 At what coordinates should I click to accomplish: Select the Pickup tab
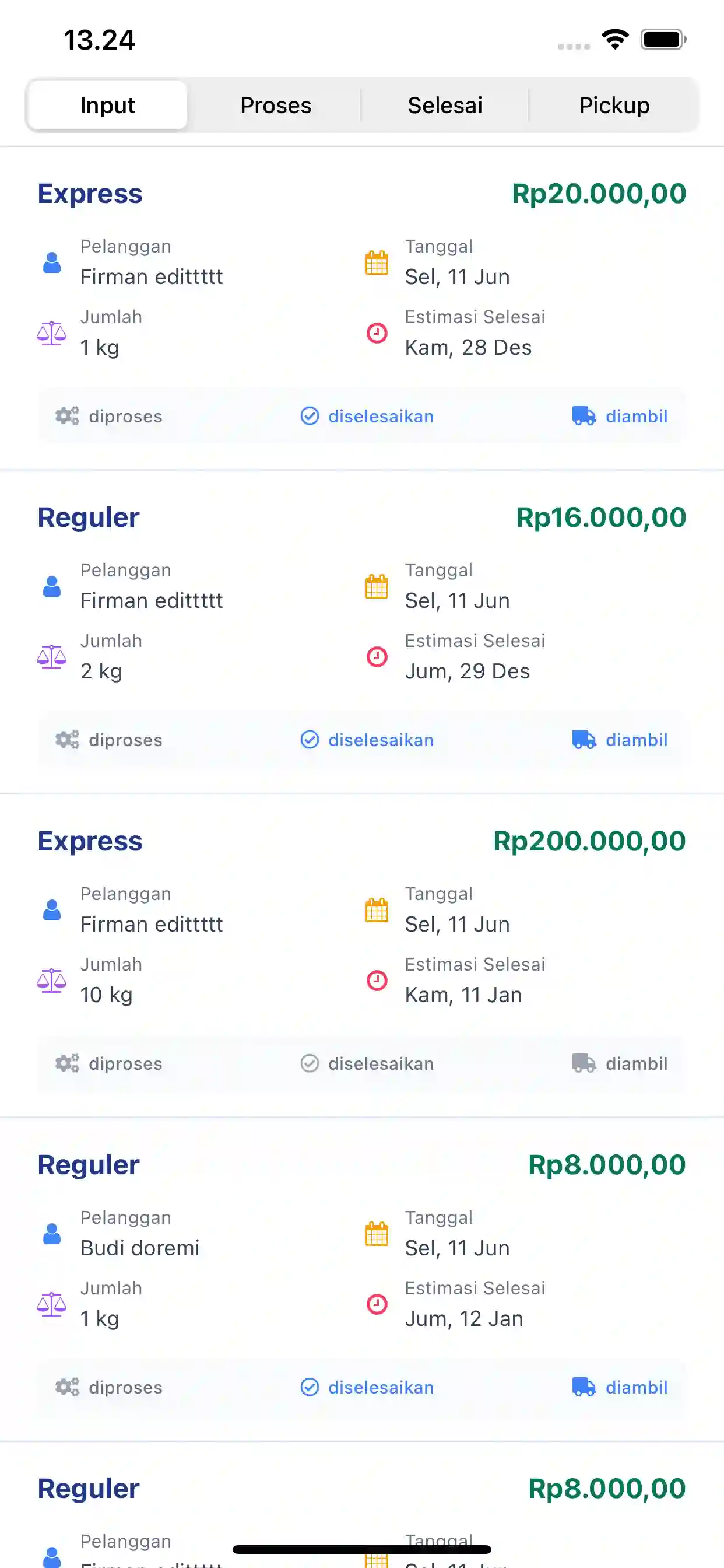click(x=614, y=106)
